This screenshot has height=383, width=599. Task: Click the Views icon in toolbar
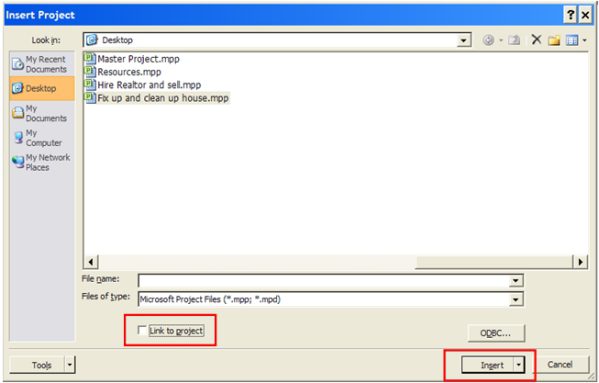pos(571,40)
